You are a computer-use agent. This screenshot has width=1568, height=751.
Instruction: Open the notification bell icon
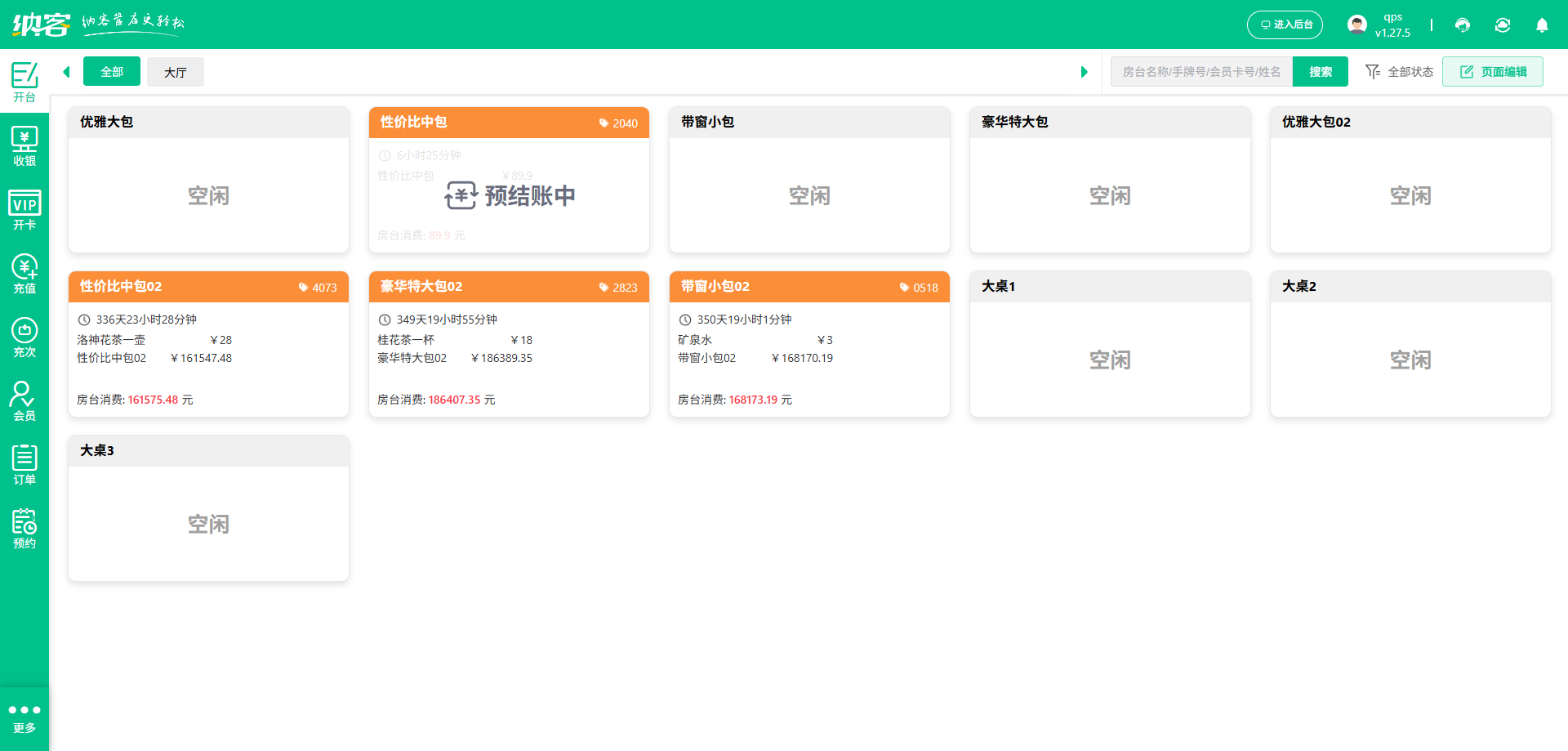[x=1543, y=25]
